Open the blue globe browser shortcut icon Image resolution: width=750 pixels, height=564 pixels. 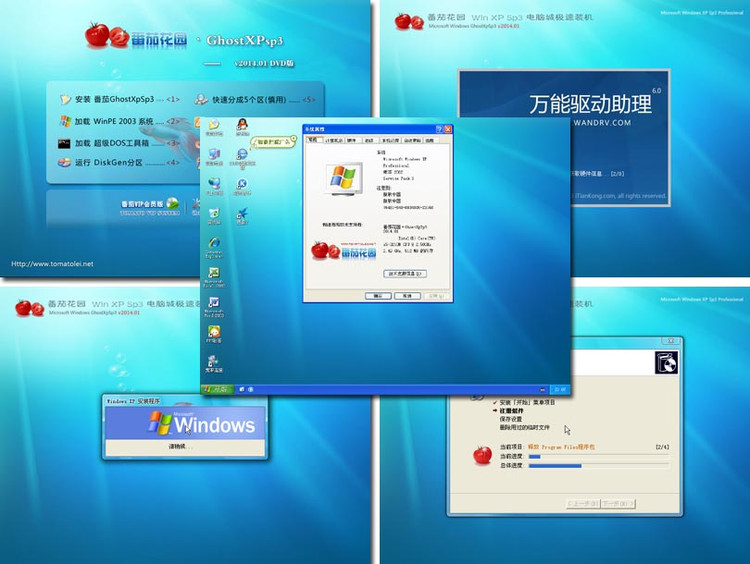243,154
